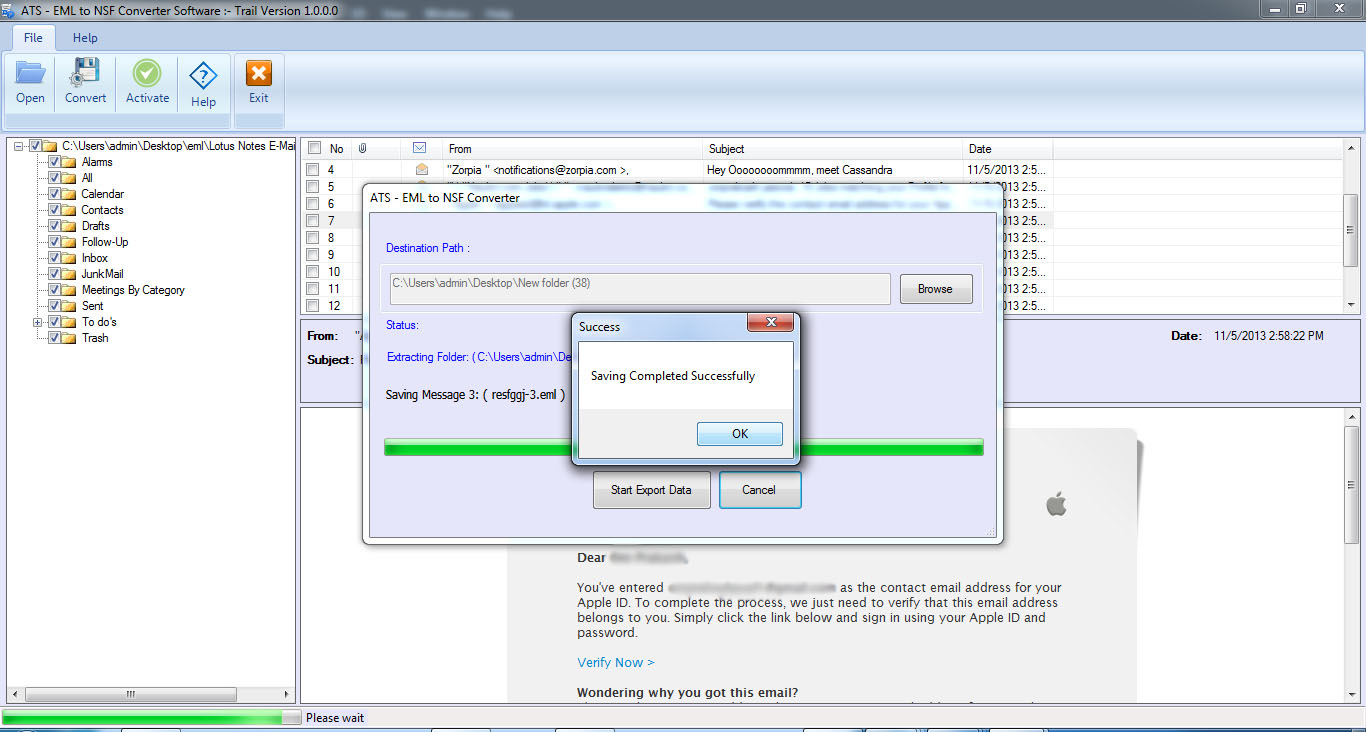This screenshot has height=732, width=1366.
Task: Click the Destination Path text field
Action: 638,288
